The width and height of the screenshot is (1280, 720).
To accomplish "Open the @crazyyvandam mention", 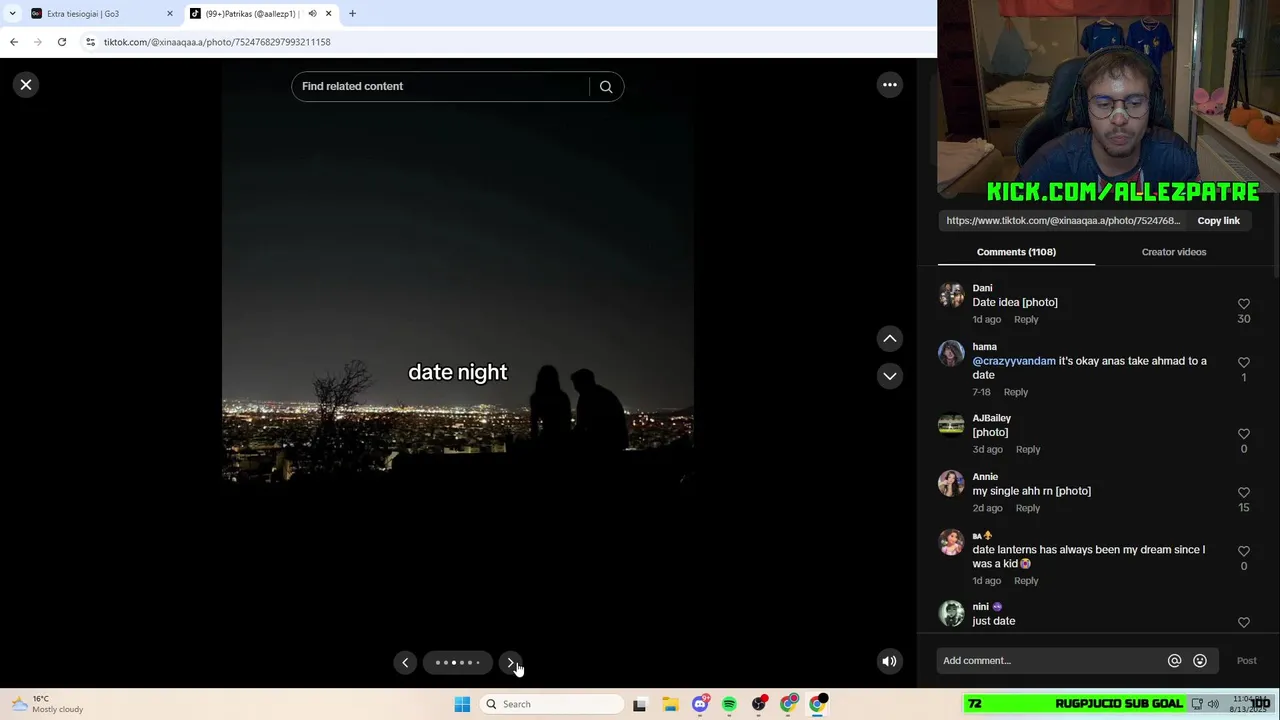I will click(1014, 361).
